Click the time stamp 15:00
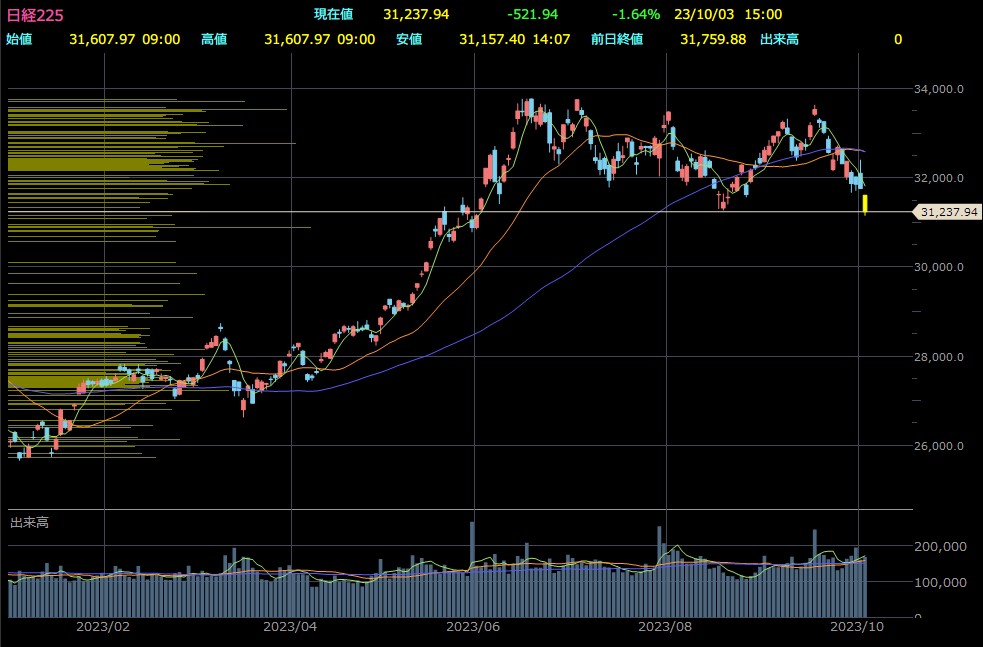Viewport: 983px width, 647px height. 764,14
